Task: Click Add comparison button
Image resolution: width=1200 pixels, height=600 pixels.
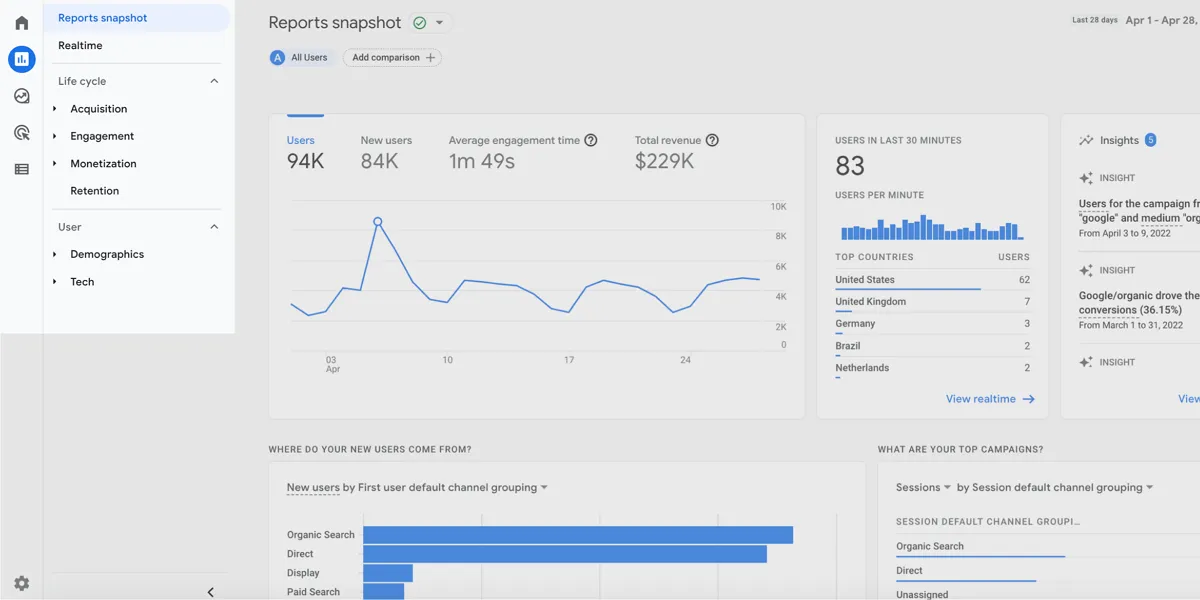Action: (x=392, y=58)
